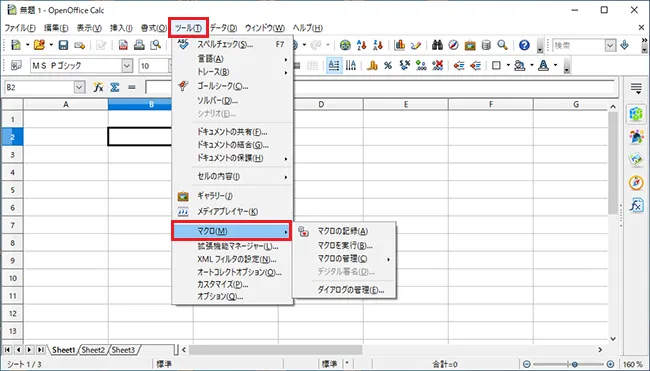Open Find & Replace binoculars icon
The width and height of the screenshot is (650, 371).
point(437,45)
